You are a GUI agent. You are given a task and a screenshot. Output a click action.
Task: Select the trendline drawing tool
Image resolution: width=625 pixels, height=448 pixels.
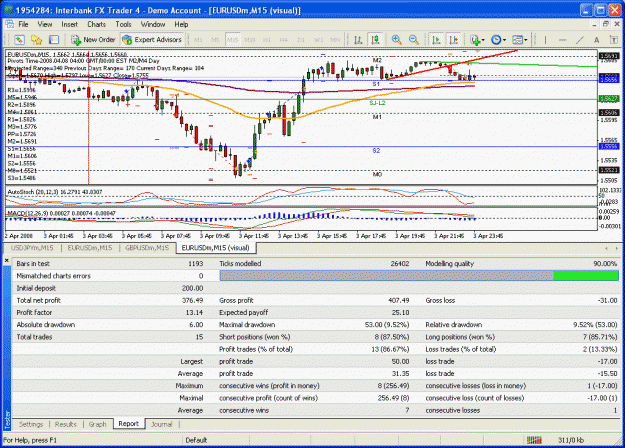[580, 40]
